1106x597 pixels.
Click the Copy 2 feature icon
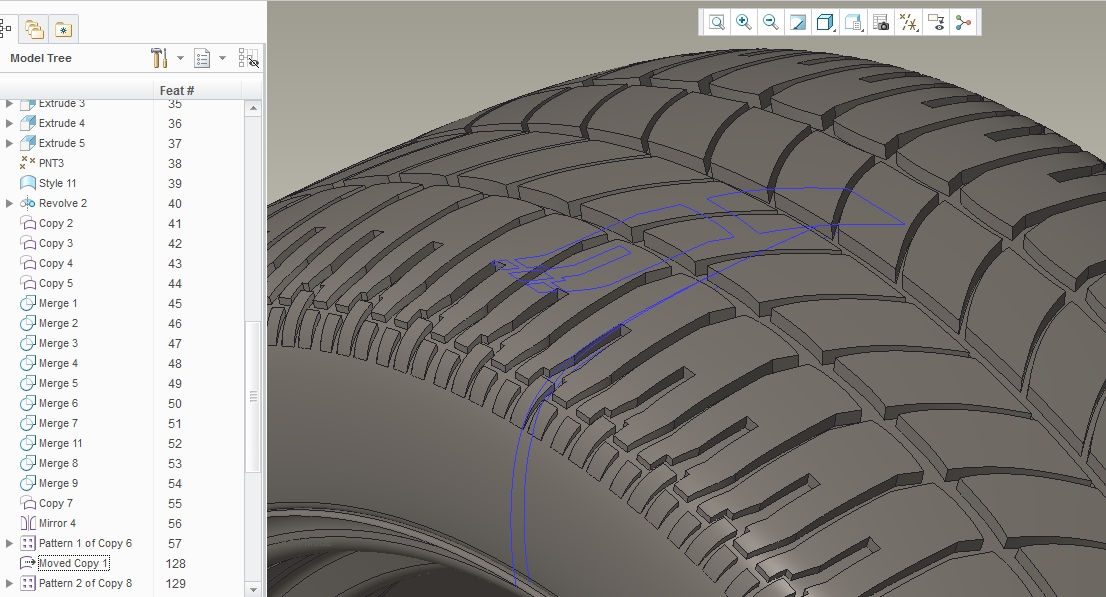pyautogui.click(x=28, y=223)
